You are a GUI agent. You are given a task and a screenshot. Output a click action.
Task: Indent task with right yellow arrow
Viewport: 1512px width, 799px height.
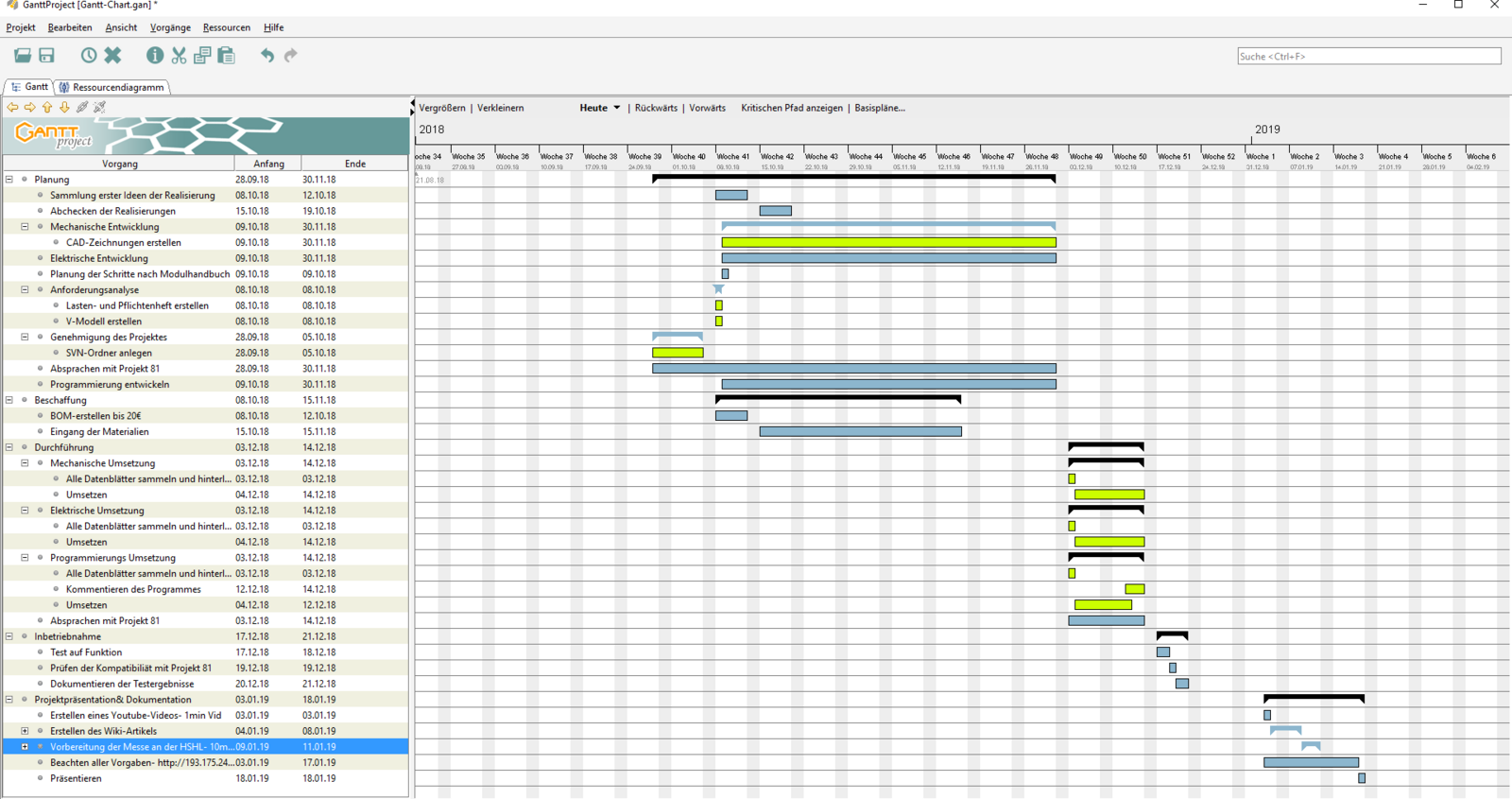[30, 107]
